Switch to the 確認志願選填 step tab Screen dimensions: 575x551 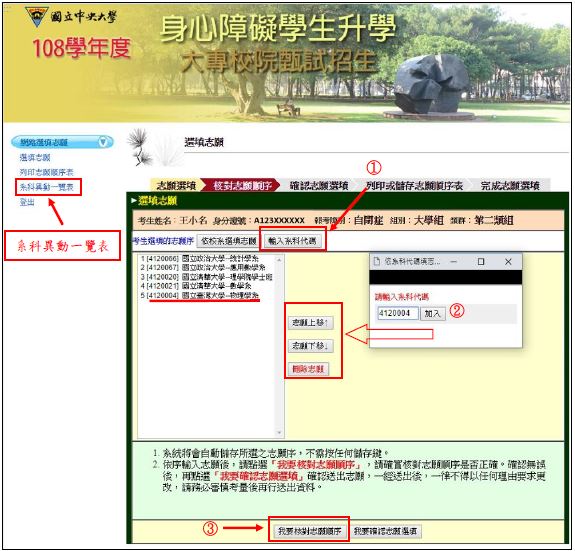[318, 185]
